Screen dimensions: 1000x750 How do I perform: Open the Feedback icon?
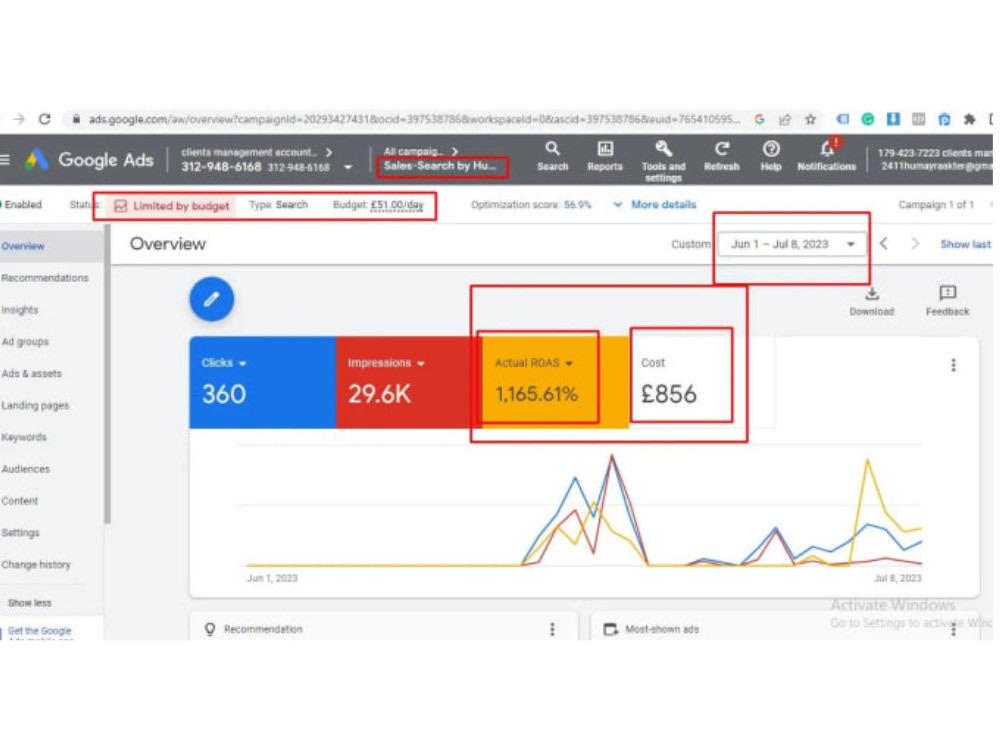(x=947, y=302)
